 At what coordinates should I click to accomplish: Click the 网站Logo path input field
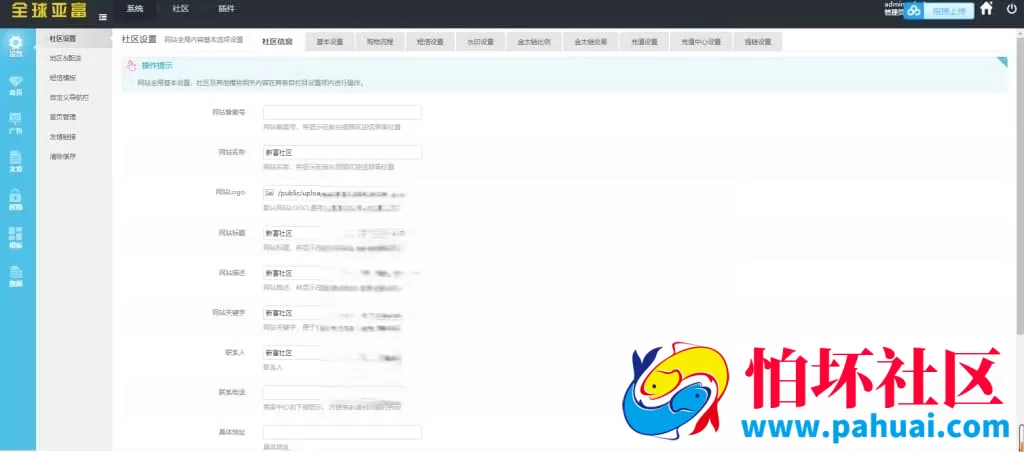(x=342, y=193)
